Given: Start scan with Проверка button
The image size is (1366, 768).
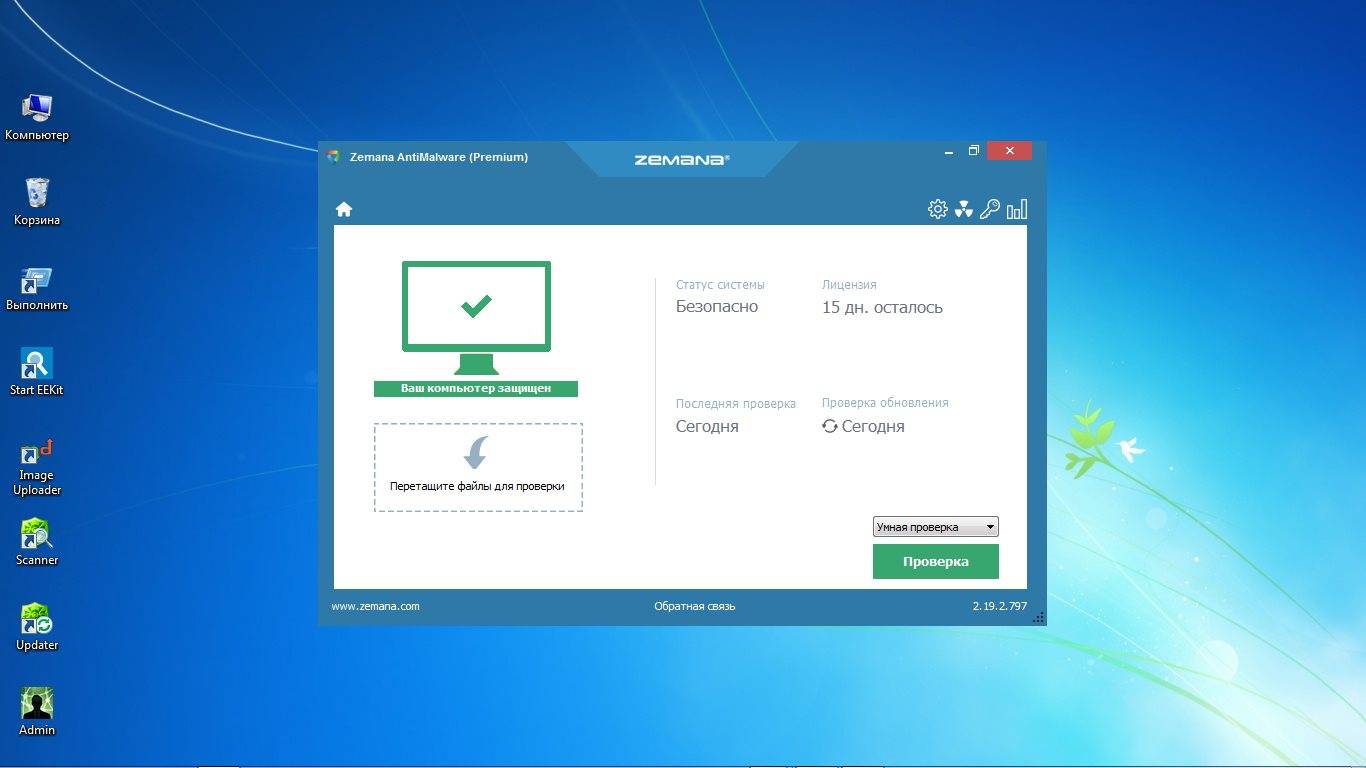Looking at the screenshot, I should tap(935, 561).
